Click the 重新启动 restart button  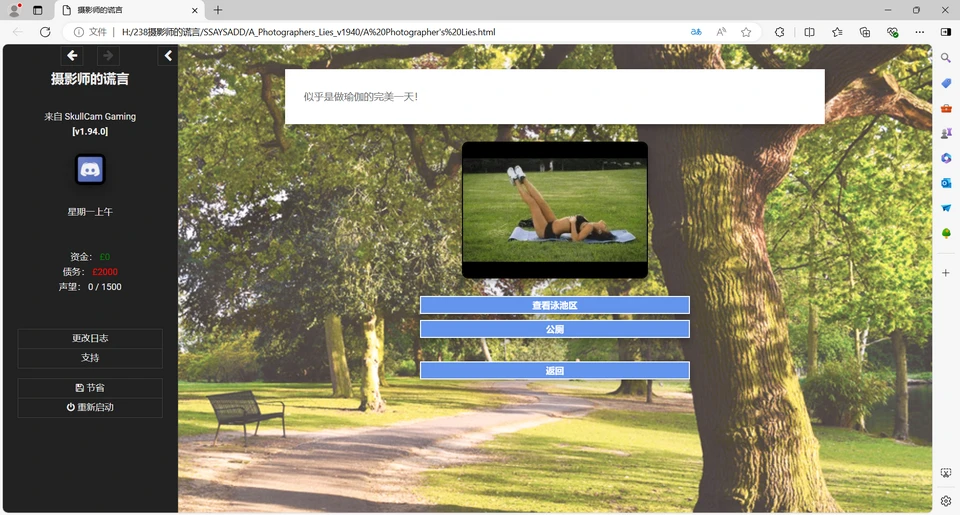click(90, 408)
